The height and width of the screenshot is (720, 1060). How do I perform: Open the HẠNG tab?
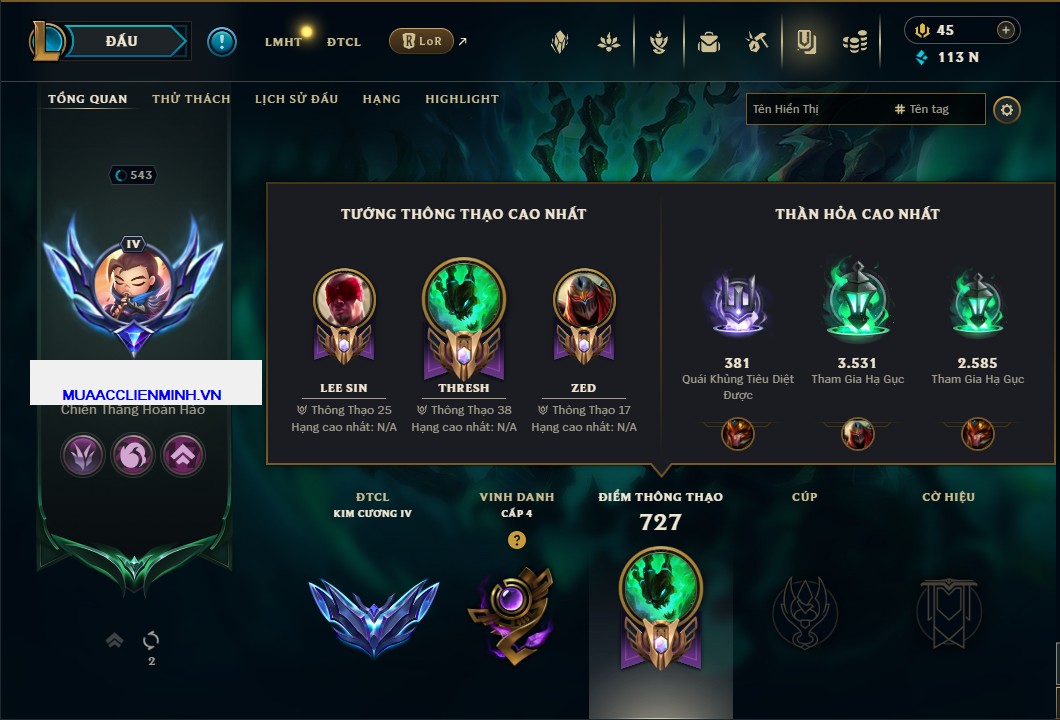tap(381, 99)
